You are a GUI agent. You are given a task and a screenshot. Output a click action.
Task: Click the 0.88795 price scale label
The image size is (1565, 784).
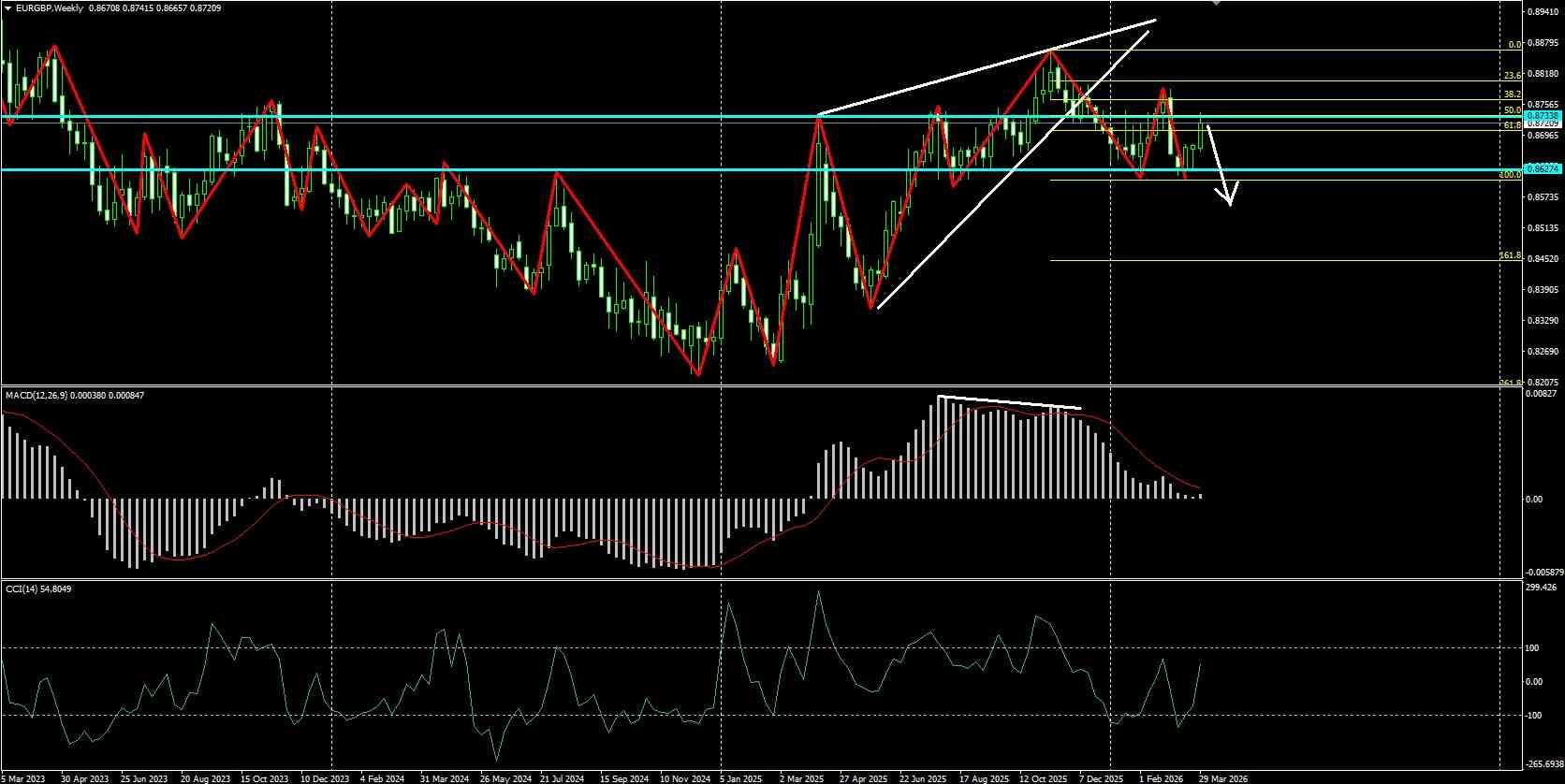tap(1543, 43)
